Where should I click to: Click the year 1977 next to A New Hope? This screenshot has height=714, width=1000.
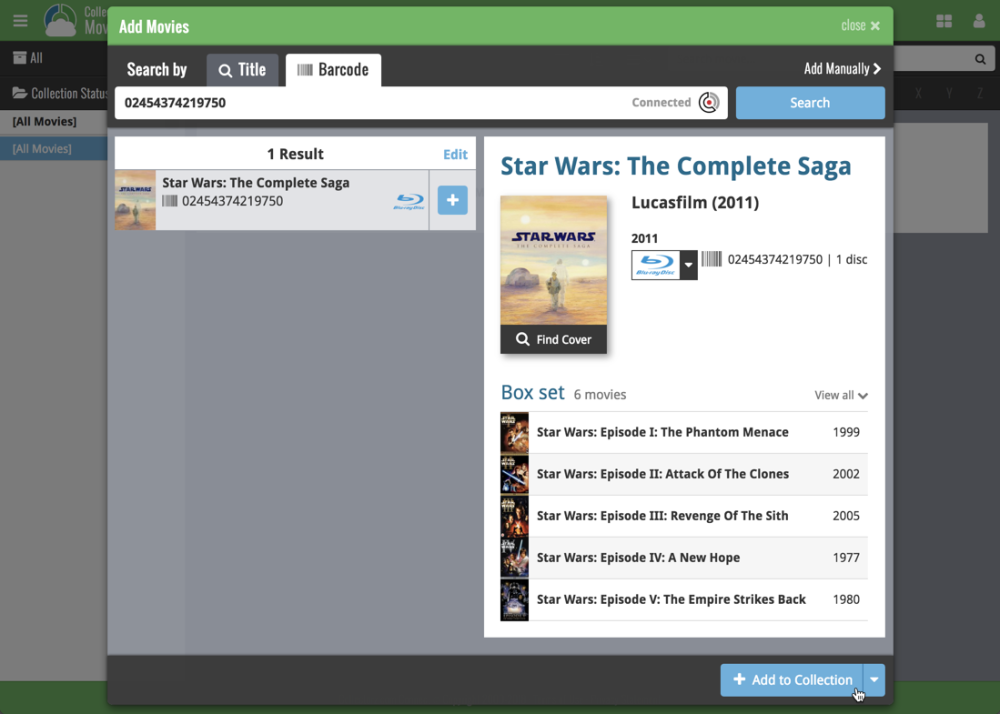pyautogui.click(x=846, y=558)
